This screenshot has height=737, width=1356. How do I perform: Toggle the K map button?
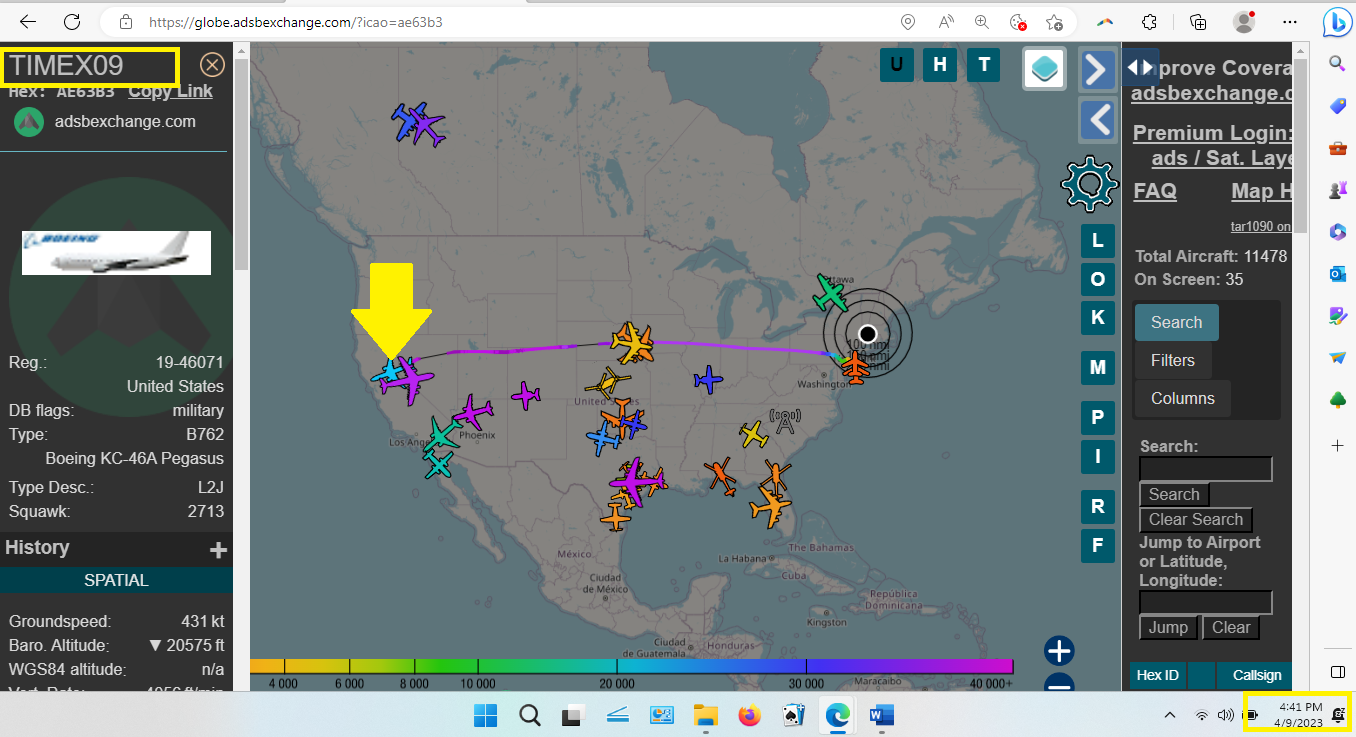click(x=1097, y=317)
